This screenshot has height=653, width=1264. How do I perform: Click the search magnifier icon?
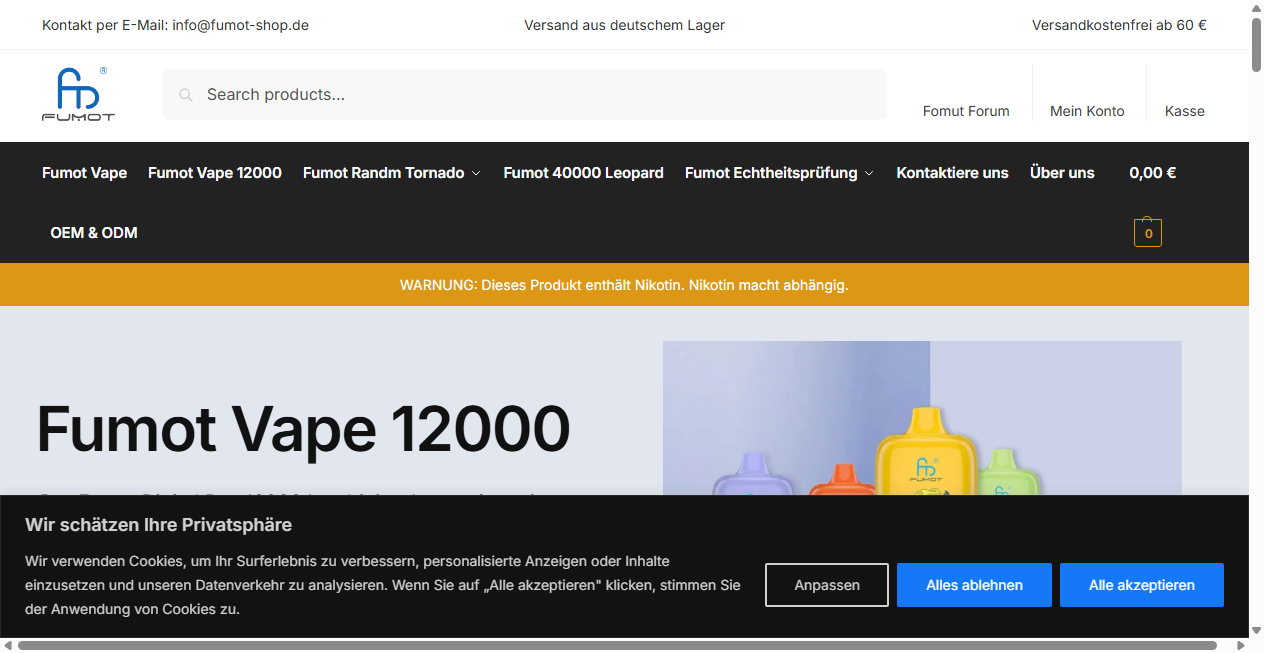pos(186,94)
